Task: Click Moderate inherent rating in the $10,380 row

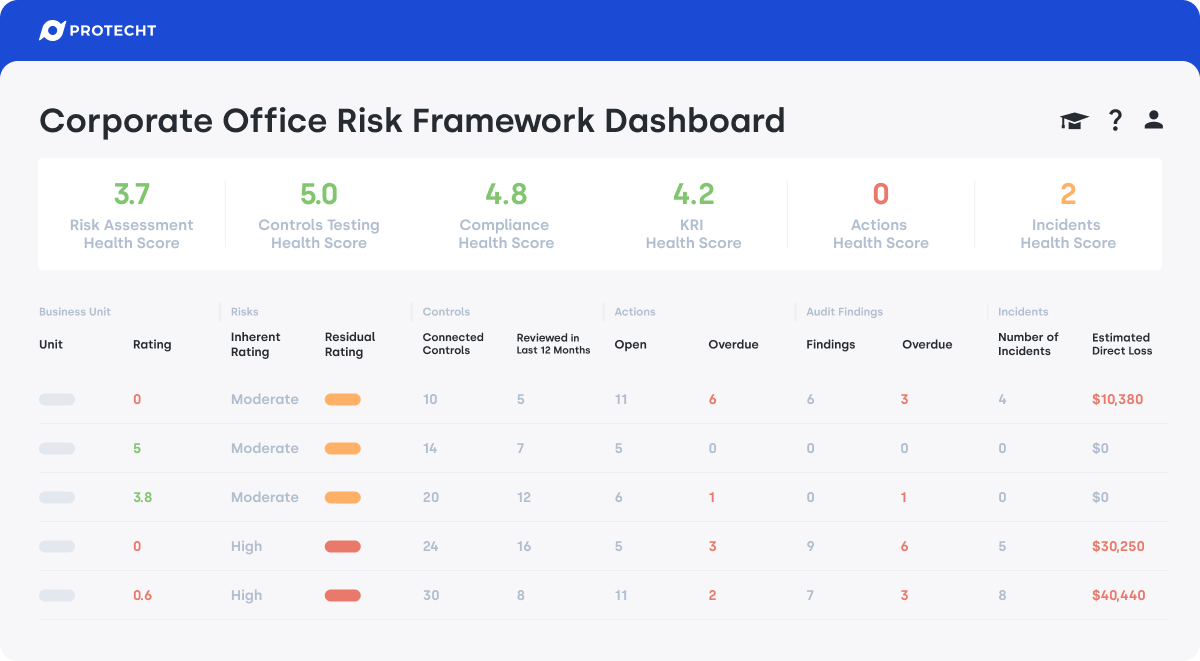Action: (265, 399)
